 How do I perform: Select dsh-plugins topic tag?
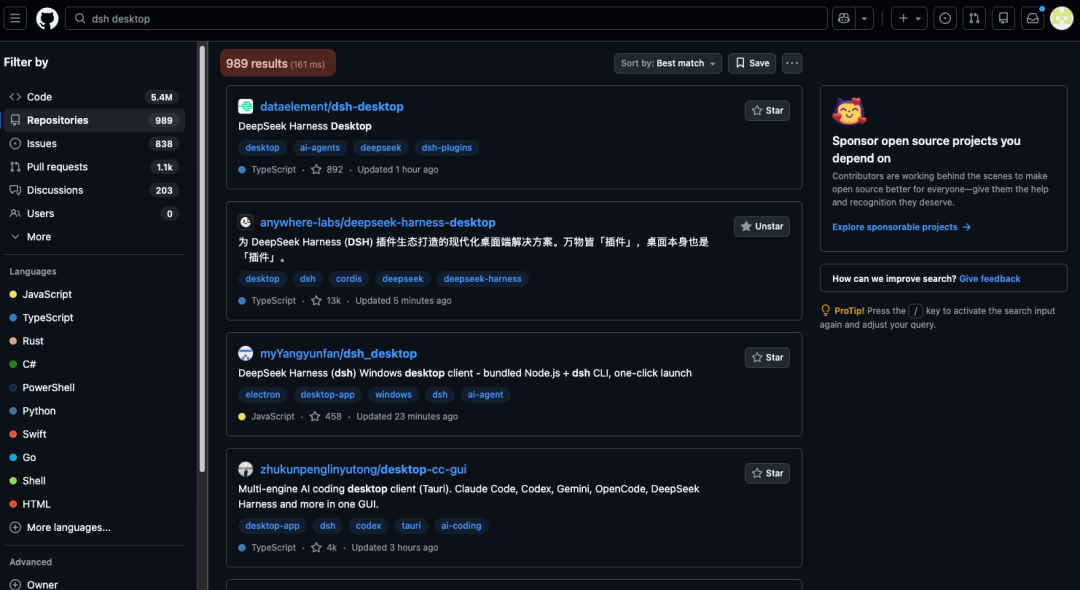(x=446, y=148)
